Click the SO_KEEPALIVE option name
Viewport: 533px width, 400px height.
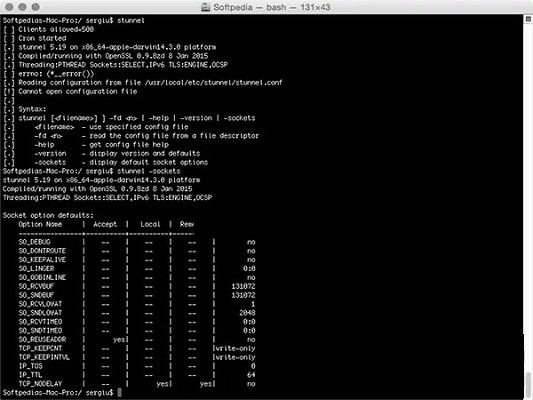pyautogui.click(x=42, y=259)
